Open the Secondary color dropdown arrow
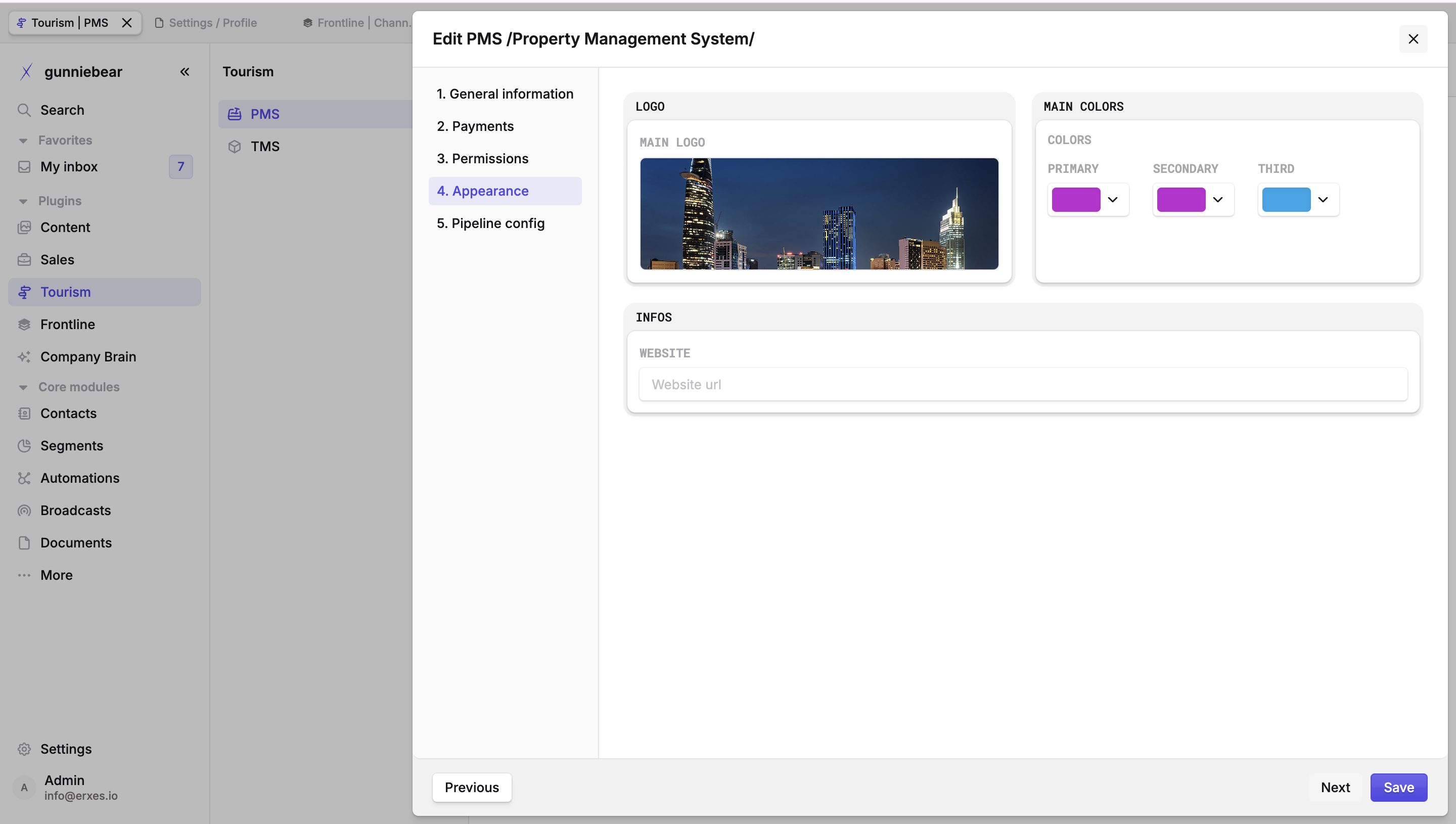Viewport: 1456px width, 824px height. [x=1218, y=199]
